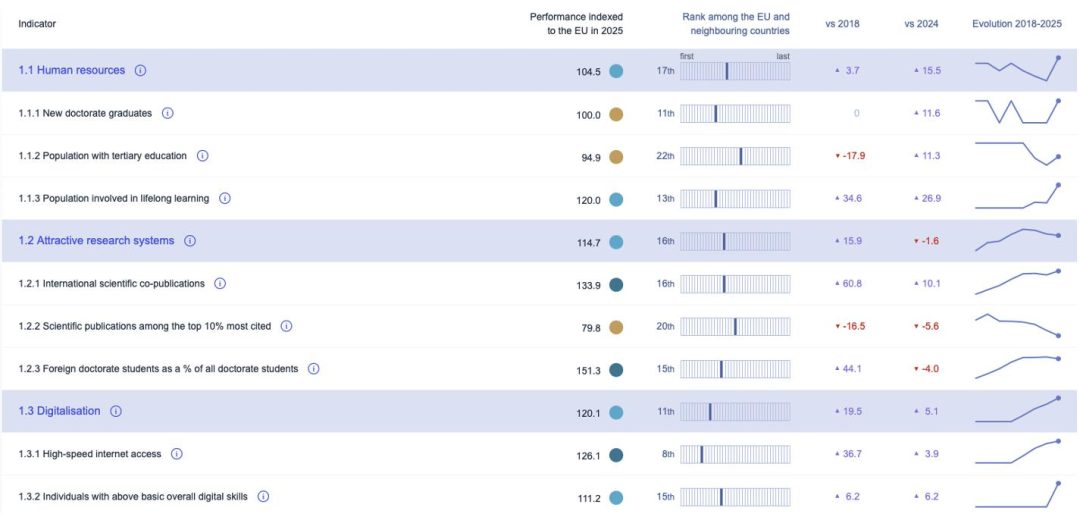Open the 1.1 Human resources heading link
The width and height of the screenshot is (1080, 517).
tap(72, 71)
